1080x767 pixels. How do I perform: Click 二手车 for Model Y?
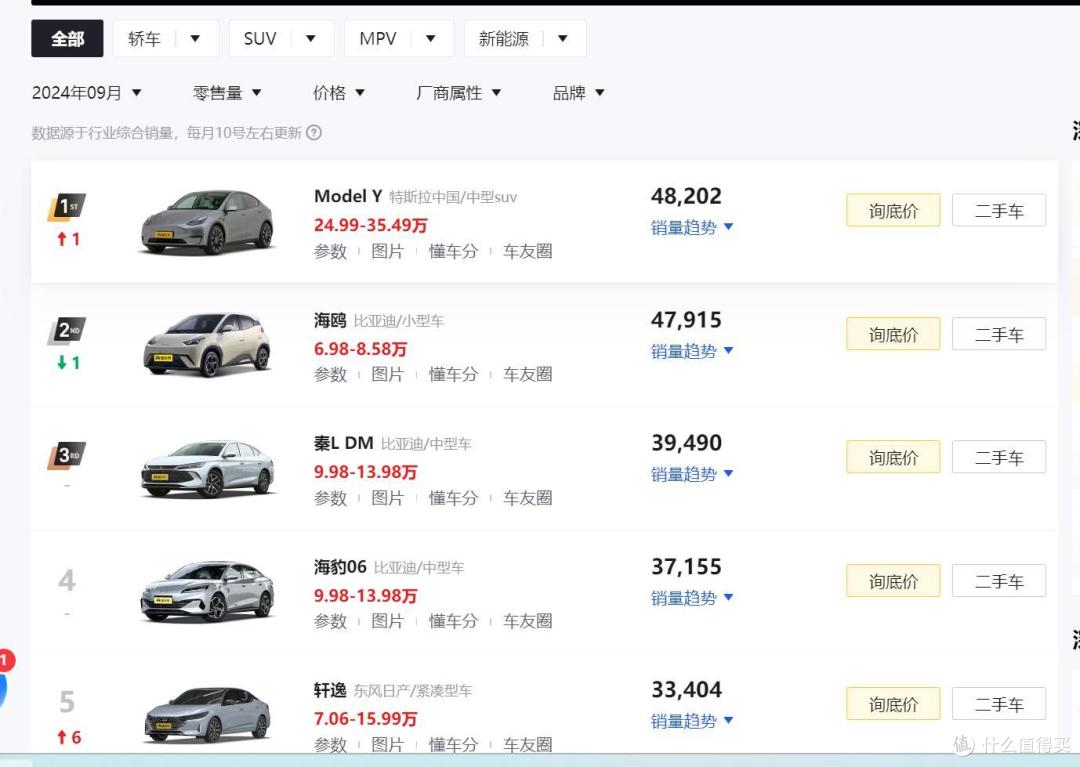999,210
